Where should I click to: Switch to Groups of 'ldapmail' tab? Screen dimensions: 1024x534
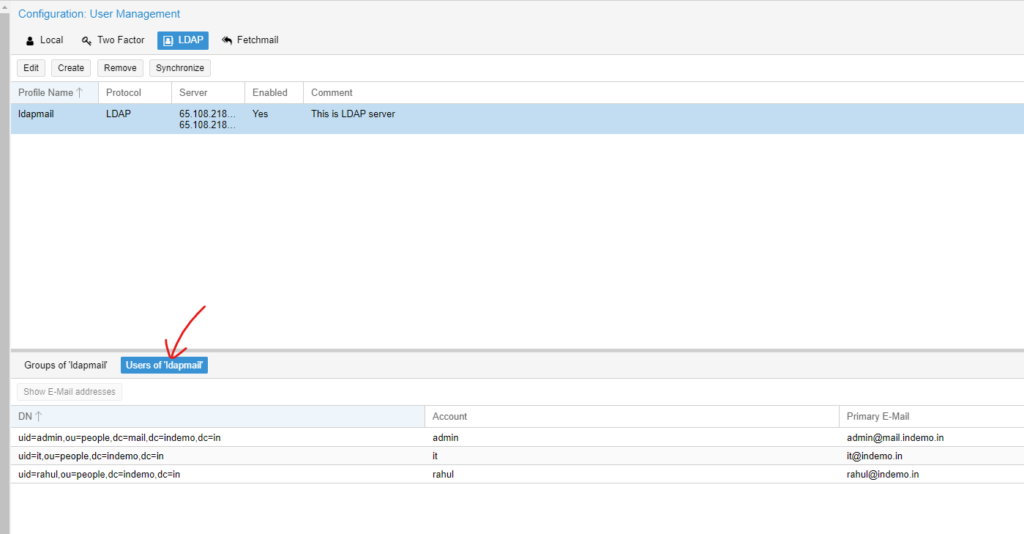(65, 365)
